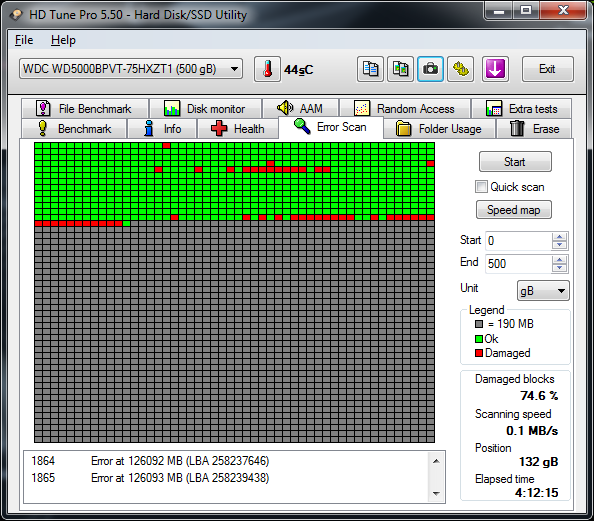Screen dimensions: 594x521
Task: Decrease the End value with down arrow
Action: (560, 268)
